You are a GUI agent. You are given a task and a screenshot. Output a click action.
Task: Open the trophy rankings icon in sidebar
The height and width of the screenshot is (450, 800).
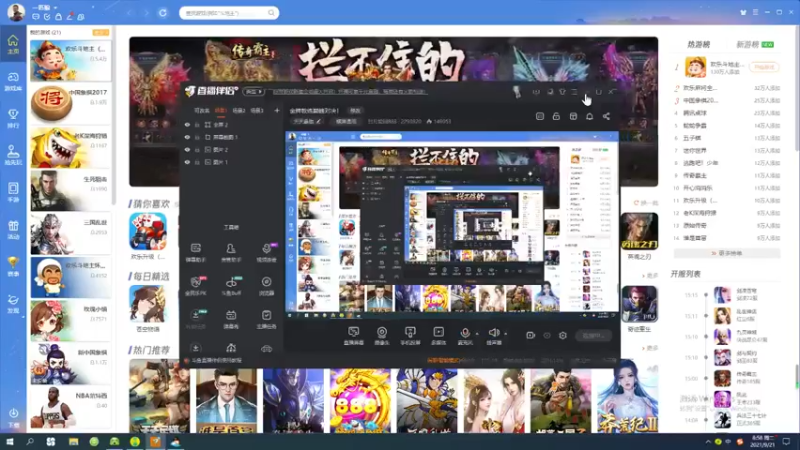point(13,117)
